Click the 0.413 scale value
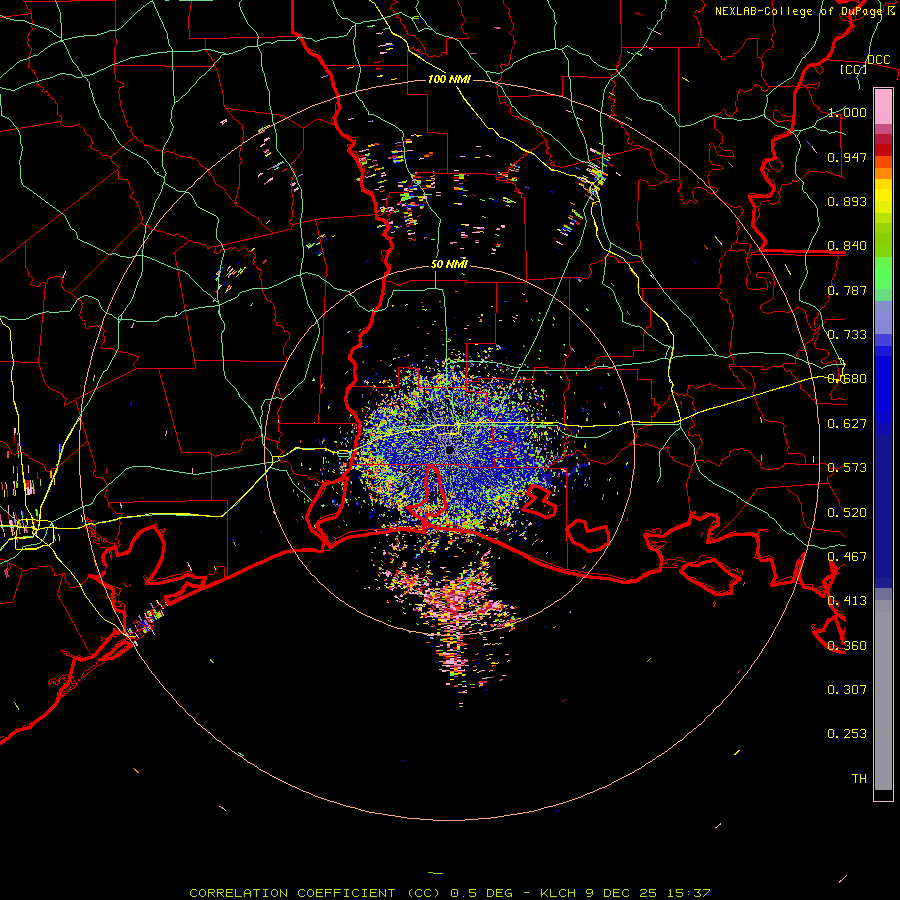Viewport: 900px width, 900px height. tap(847, 601)
